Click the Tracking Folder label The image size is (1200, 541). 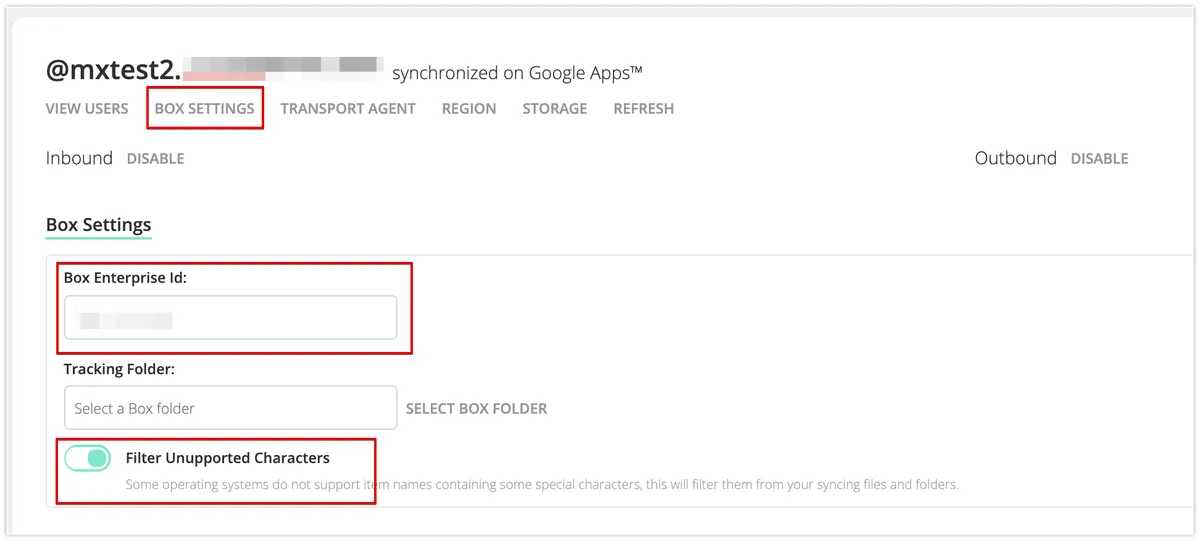tap(119, 369)
